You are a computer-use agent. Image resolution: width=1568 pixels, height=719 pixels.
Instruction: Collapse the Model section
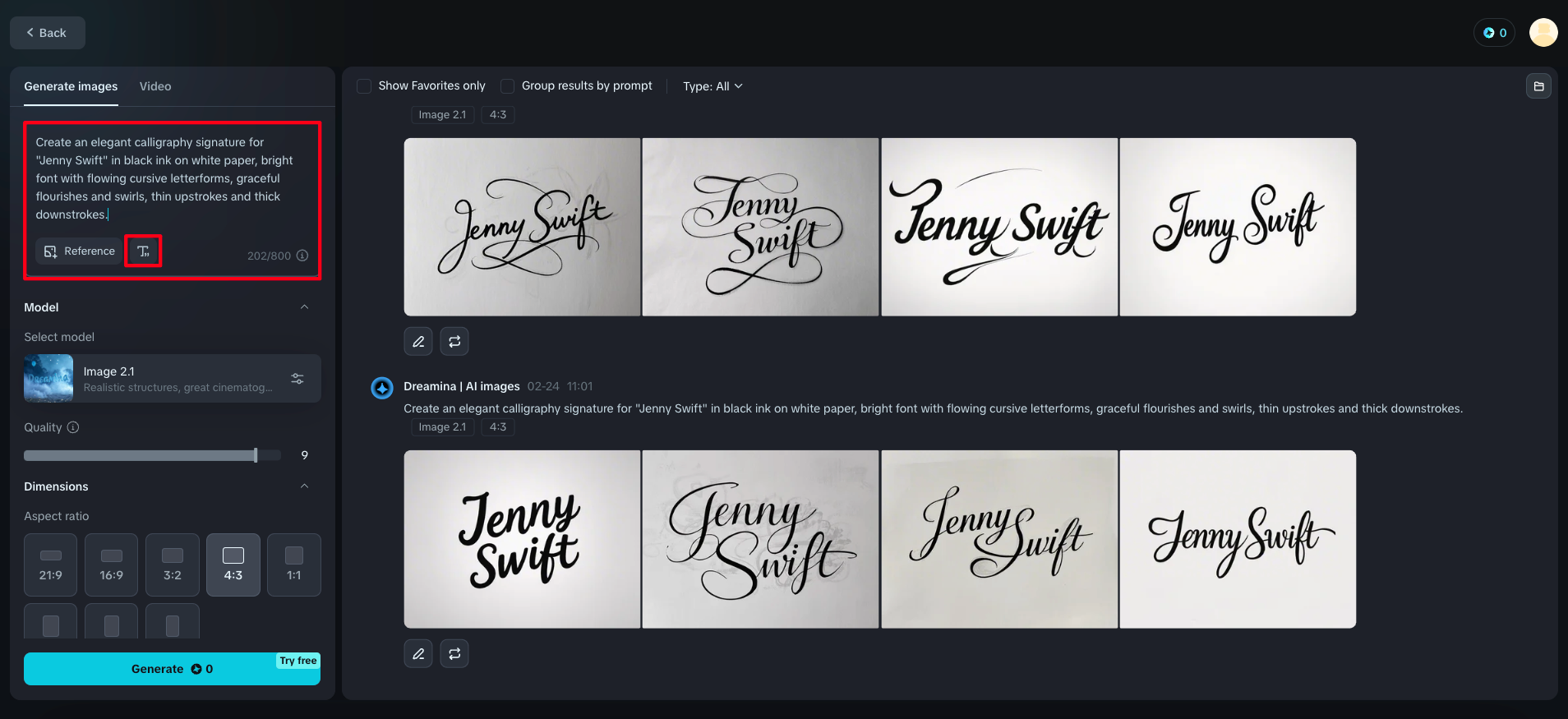pos(304,307)
